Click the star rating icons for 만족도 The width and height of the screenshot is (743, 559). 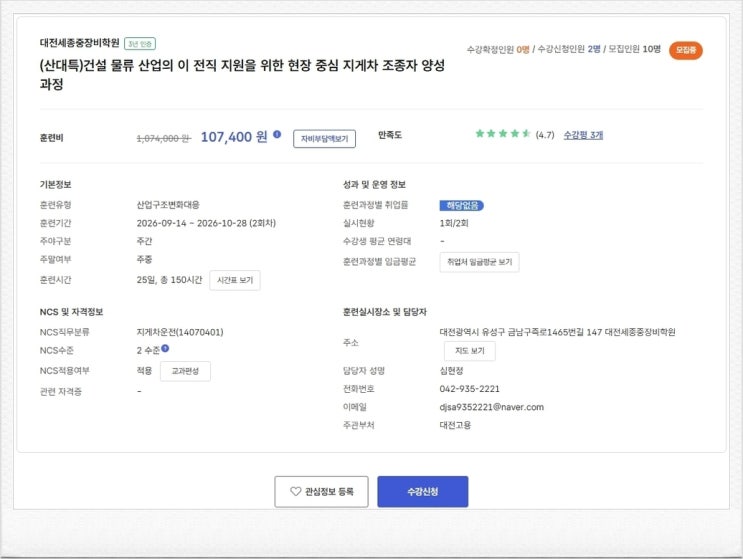503,134
